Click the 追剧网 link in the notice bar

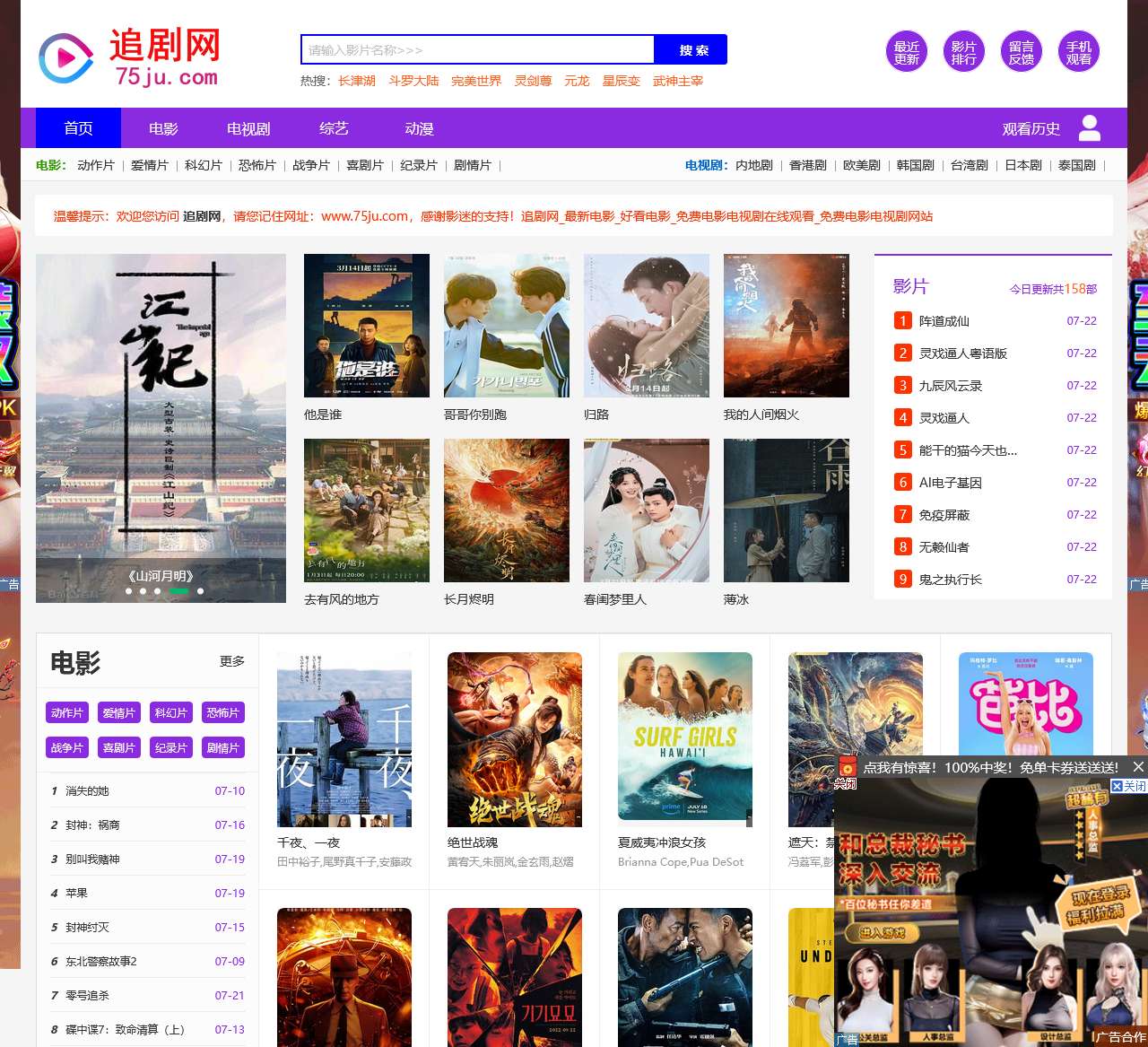(202, 216)
